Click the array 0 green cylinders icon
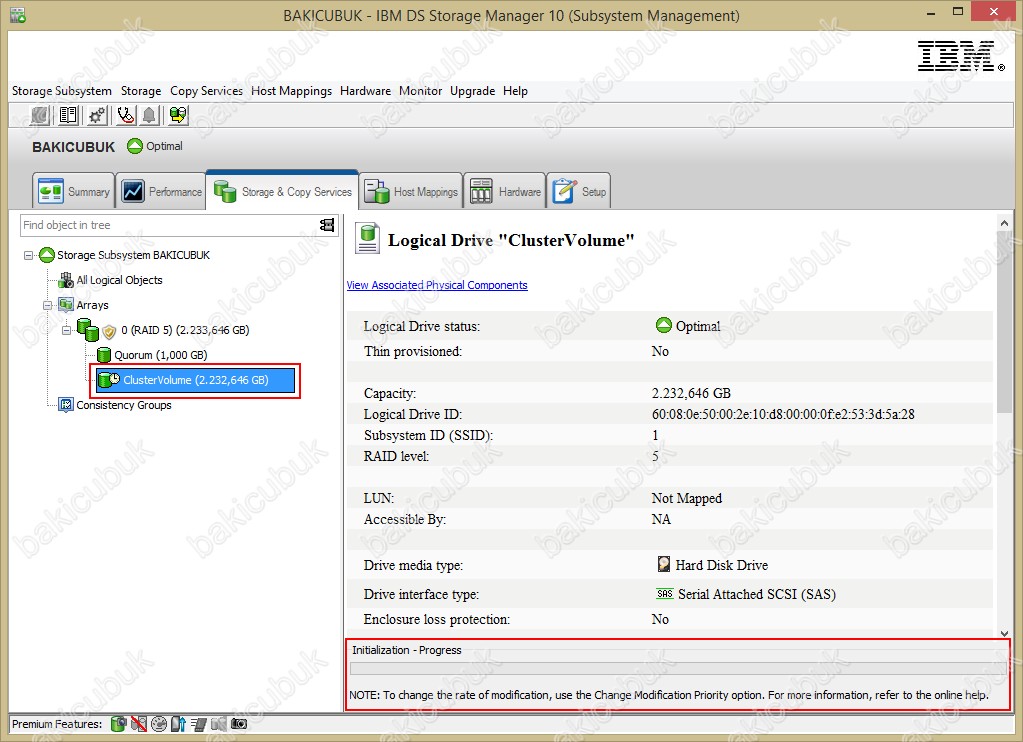 87,330
